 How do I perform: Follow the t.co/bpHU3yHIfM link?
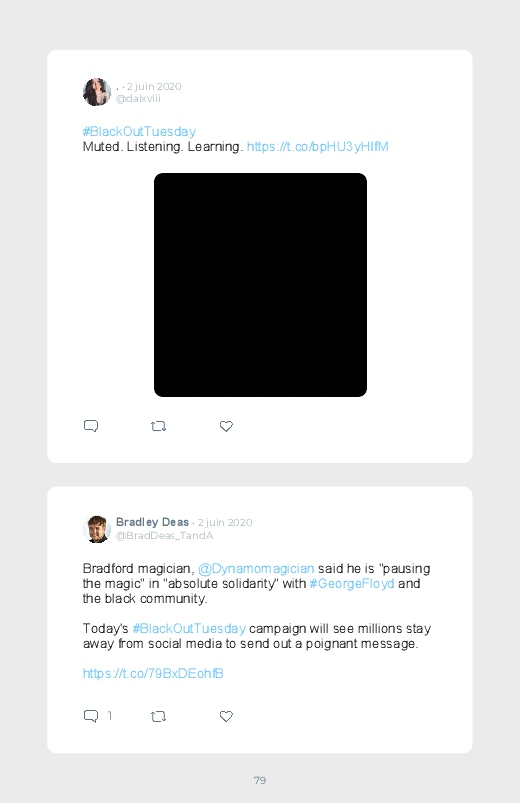click(x=318, y=146)
